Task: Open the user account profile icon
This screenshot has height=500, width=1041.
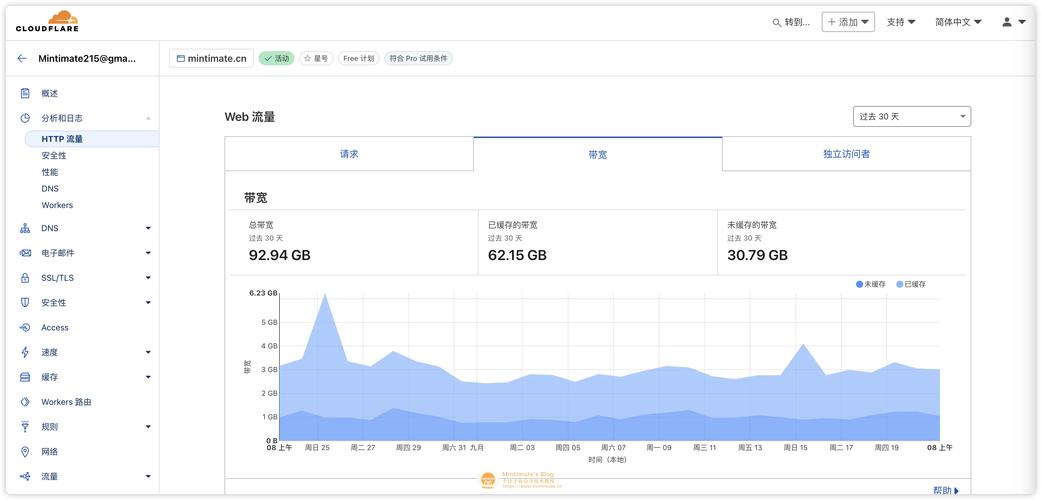Action: (x=1007, y=22)
